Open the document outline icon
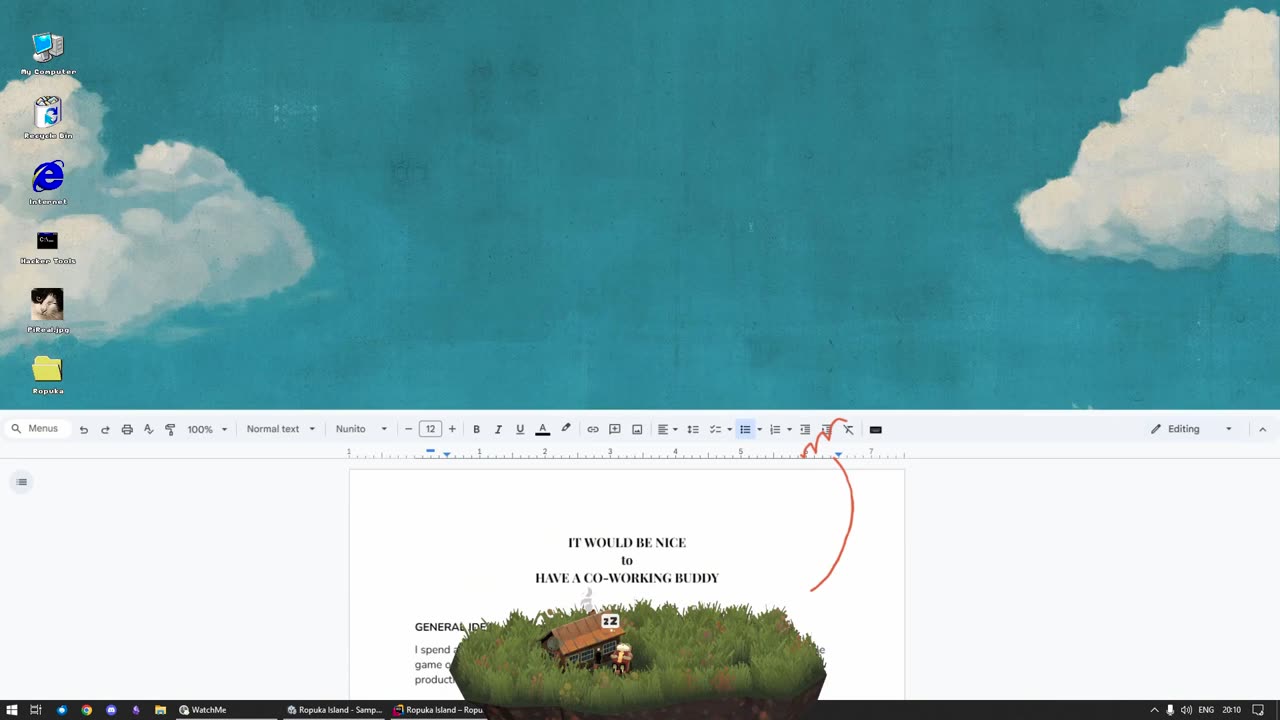The width and height of the screenshot is (1280, 720). [22, 482]
